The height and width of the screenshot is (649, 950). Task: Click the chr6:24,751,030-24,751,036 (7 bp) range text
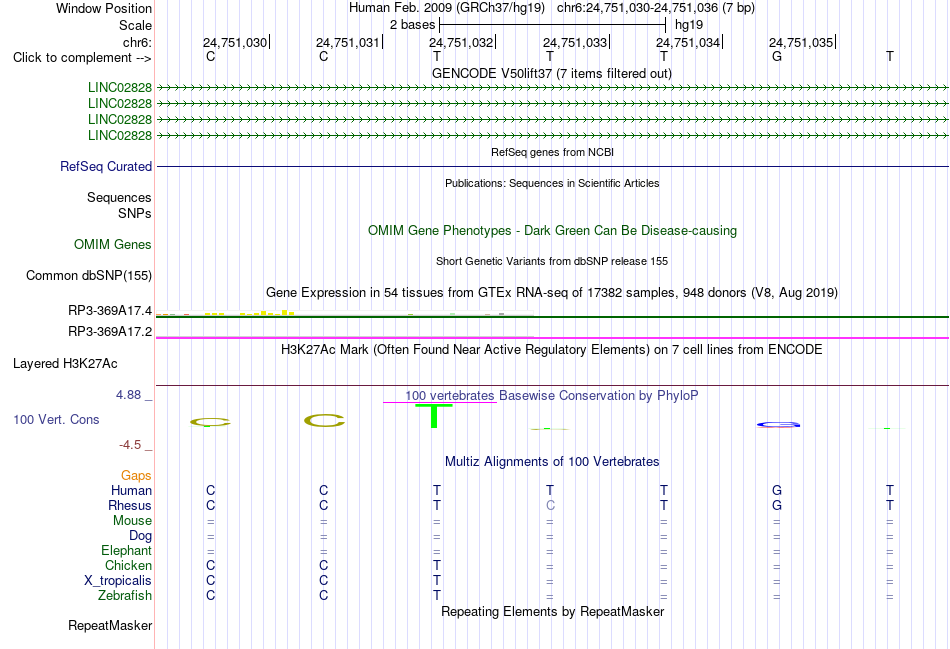point(656,8)
